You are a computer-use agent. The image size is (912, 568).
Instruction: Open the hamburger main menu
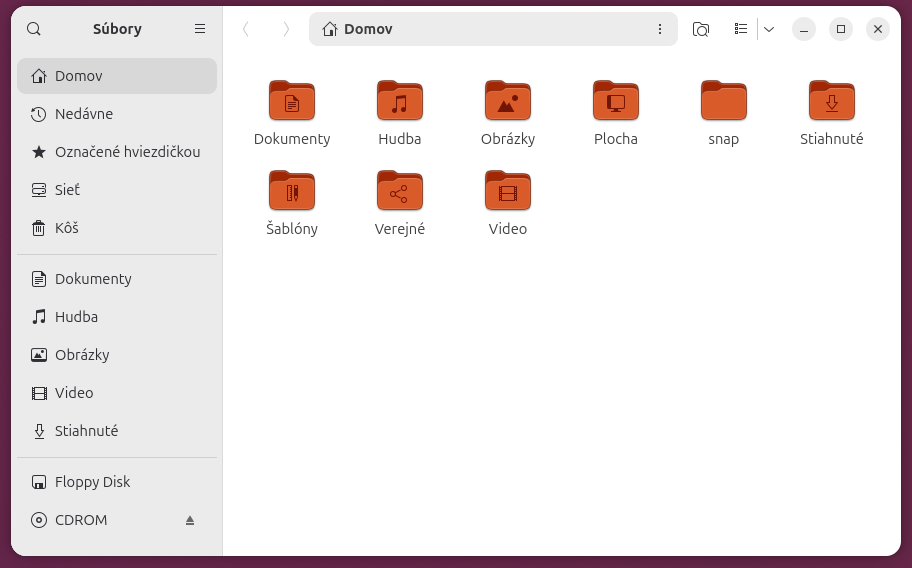pyautogui.click(x=200, y=29)
